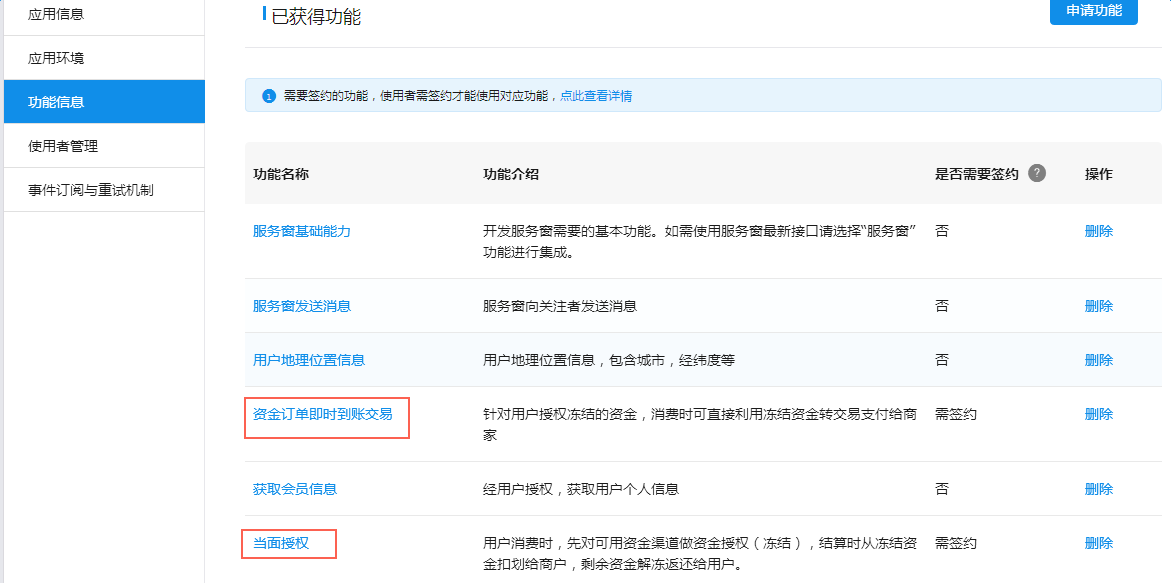
Task: Delete the 获取会员信息 function
Action: (1099, 489)
